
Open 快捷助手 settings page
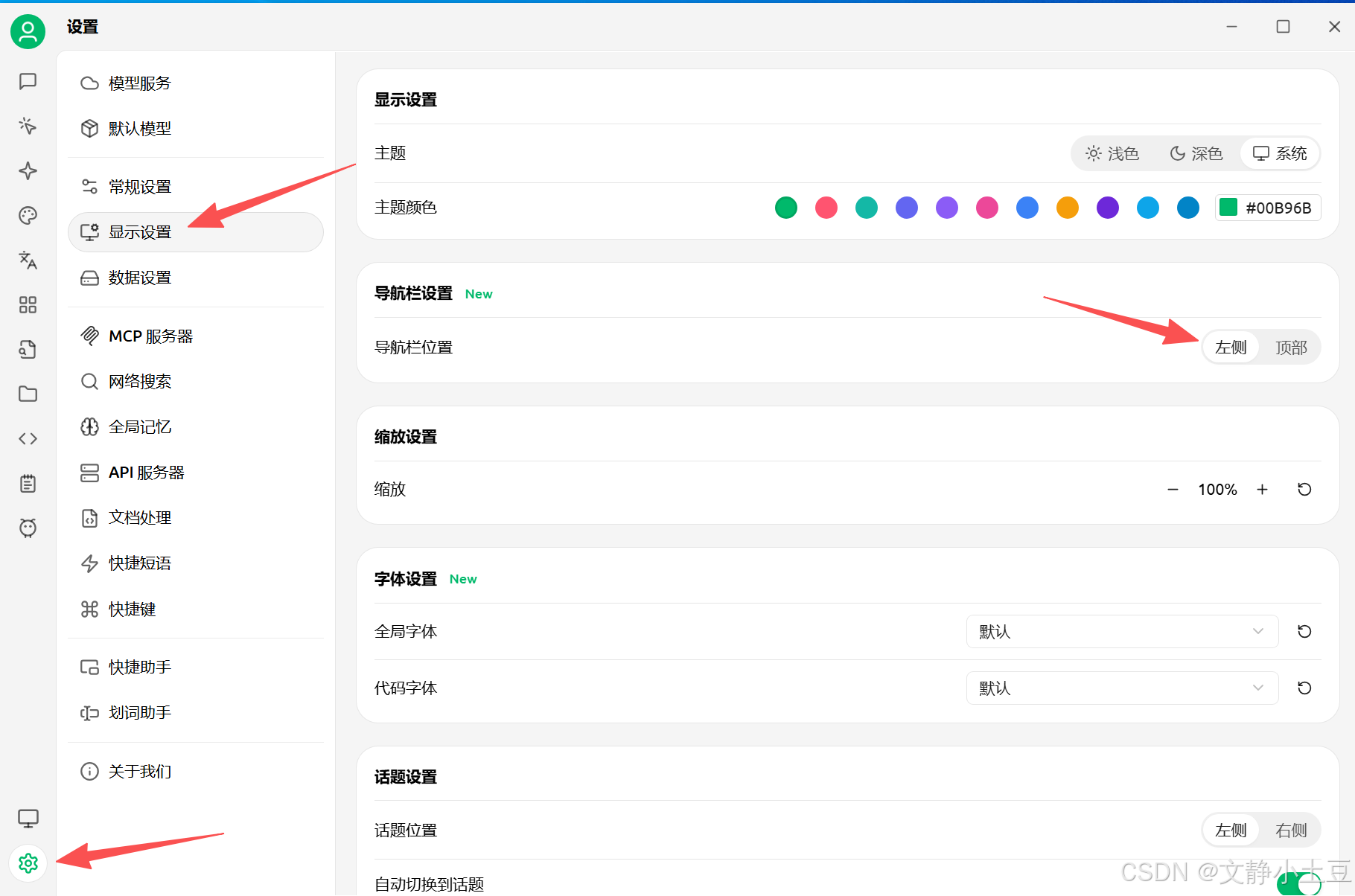pos(196,668)
